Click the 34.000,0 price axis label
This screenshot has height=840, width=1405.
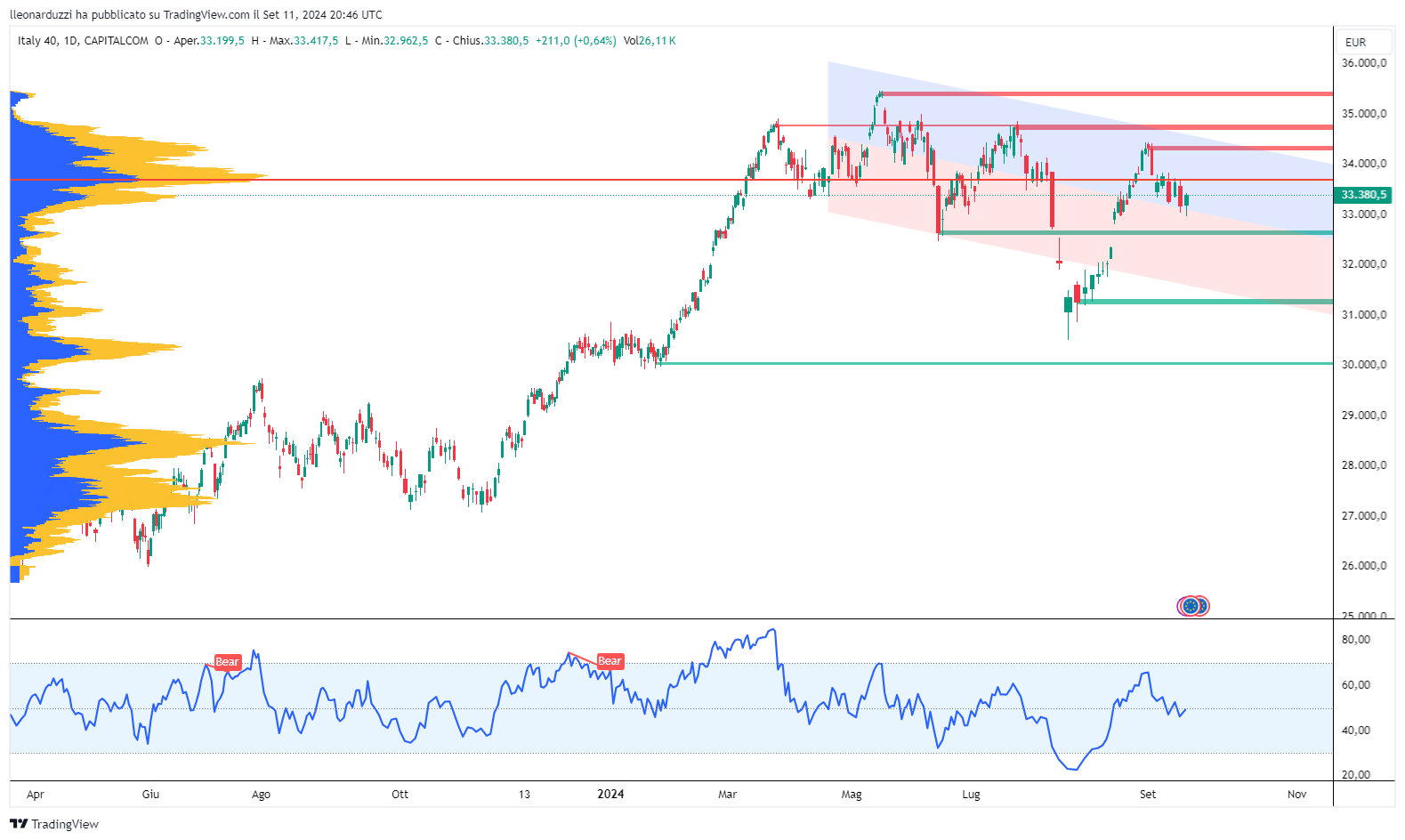point(1364,164)
